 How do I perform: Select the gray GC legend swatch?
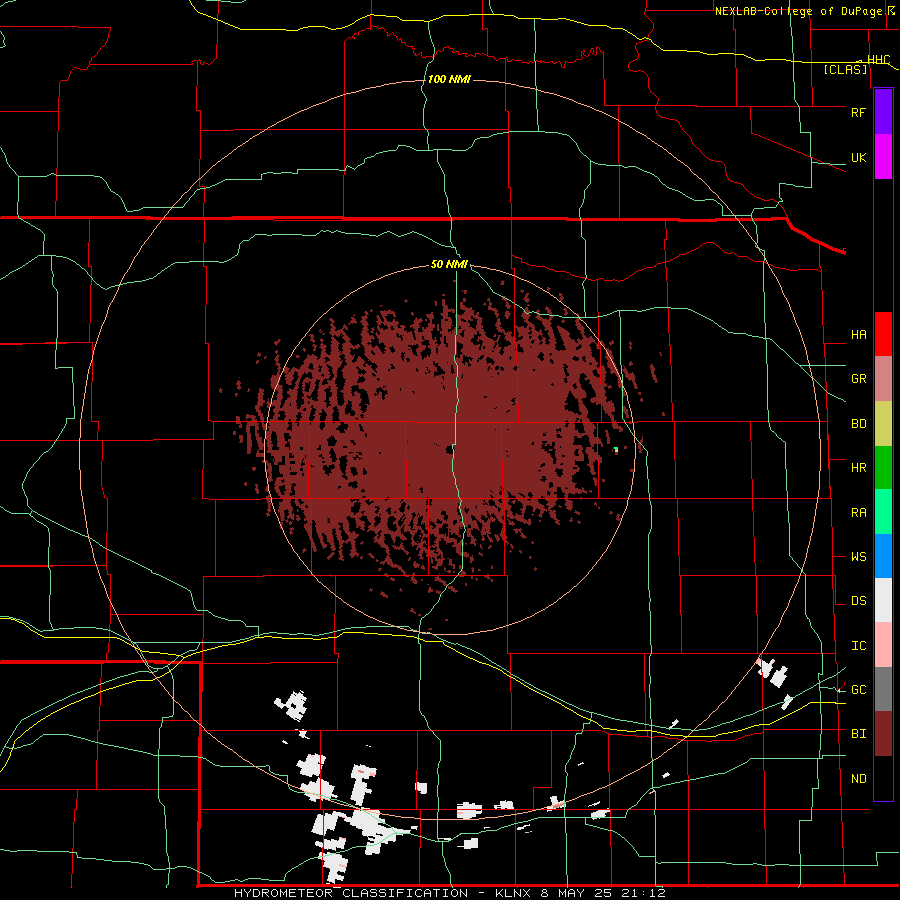[883, 689]
